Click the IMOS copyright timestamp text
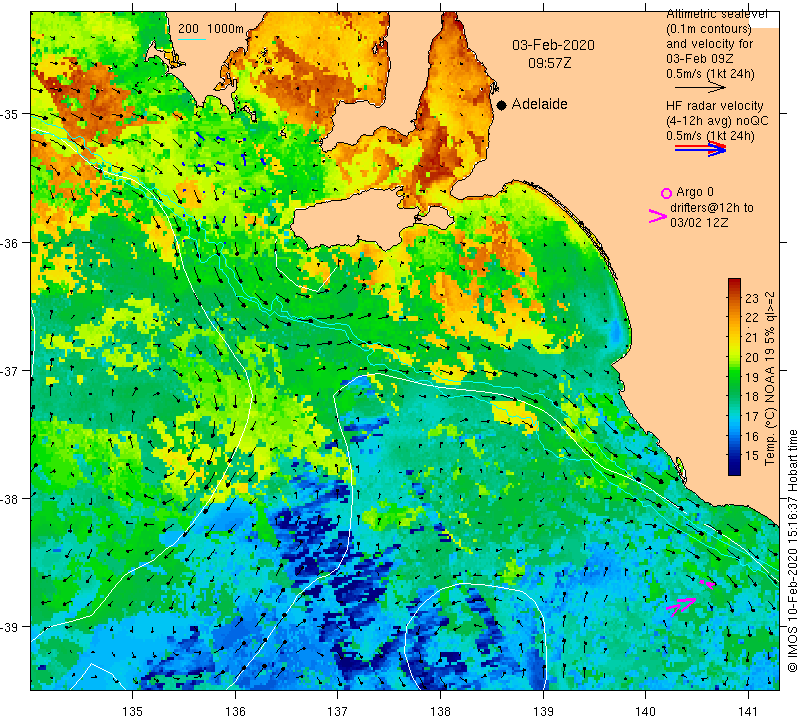Image resolution: width=800 pixels, height=720 pixels. 792,551
